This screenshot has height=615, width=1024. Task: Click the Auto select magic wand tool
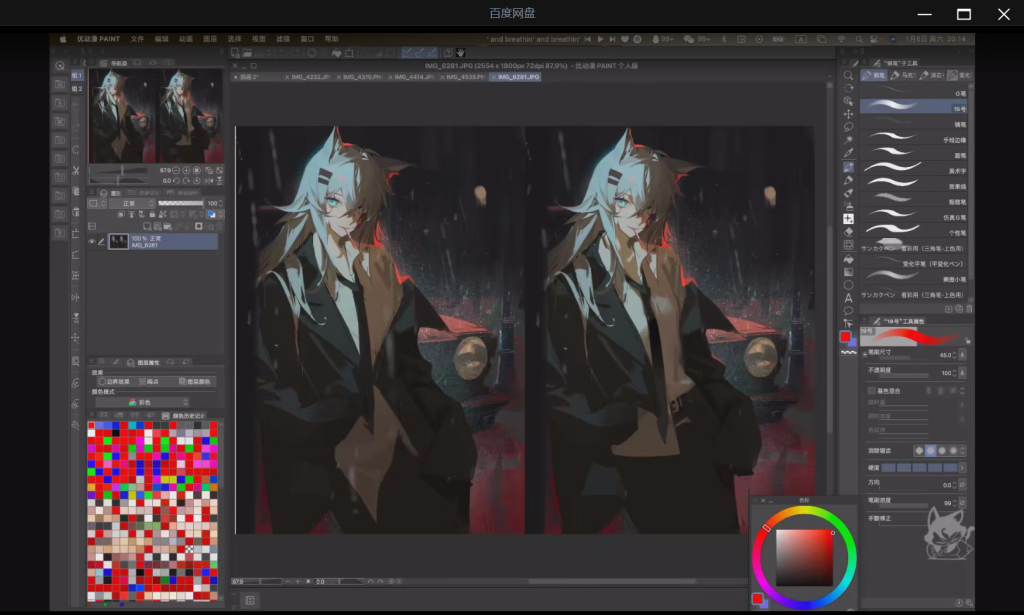848,140
